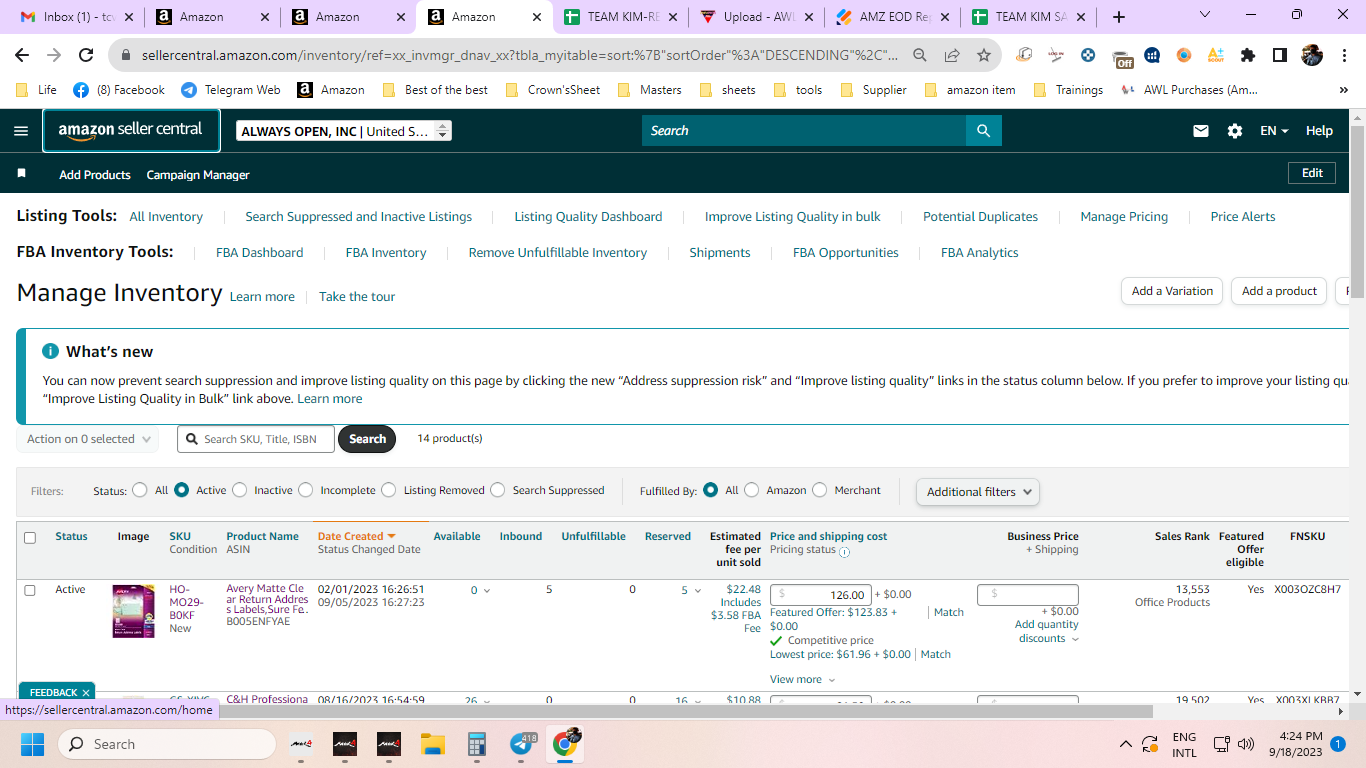Image resolution: width=1366 pixels, height=768 pixels.
Task: Open the EN language dropdown
Action: 1274,131
